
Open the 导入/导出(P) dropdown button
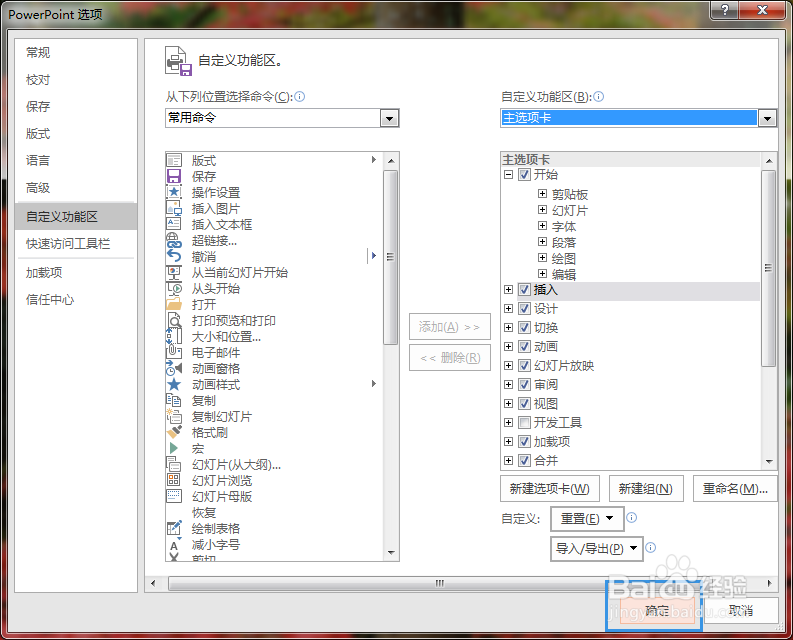596,549
